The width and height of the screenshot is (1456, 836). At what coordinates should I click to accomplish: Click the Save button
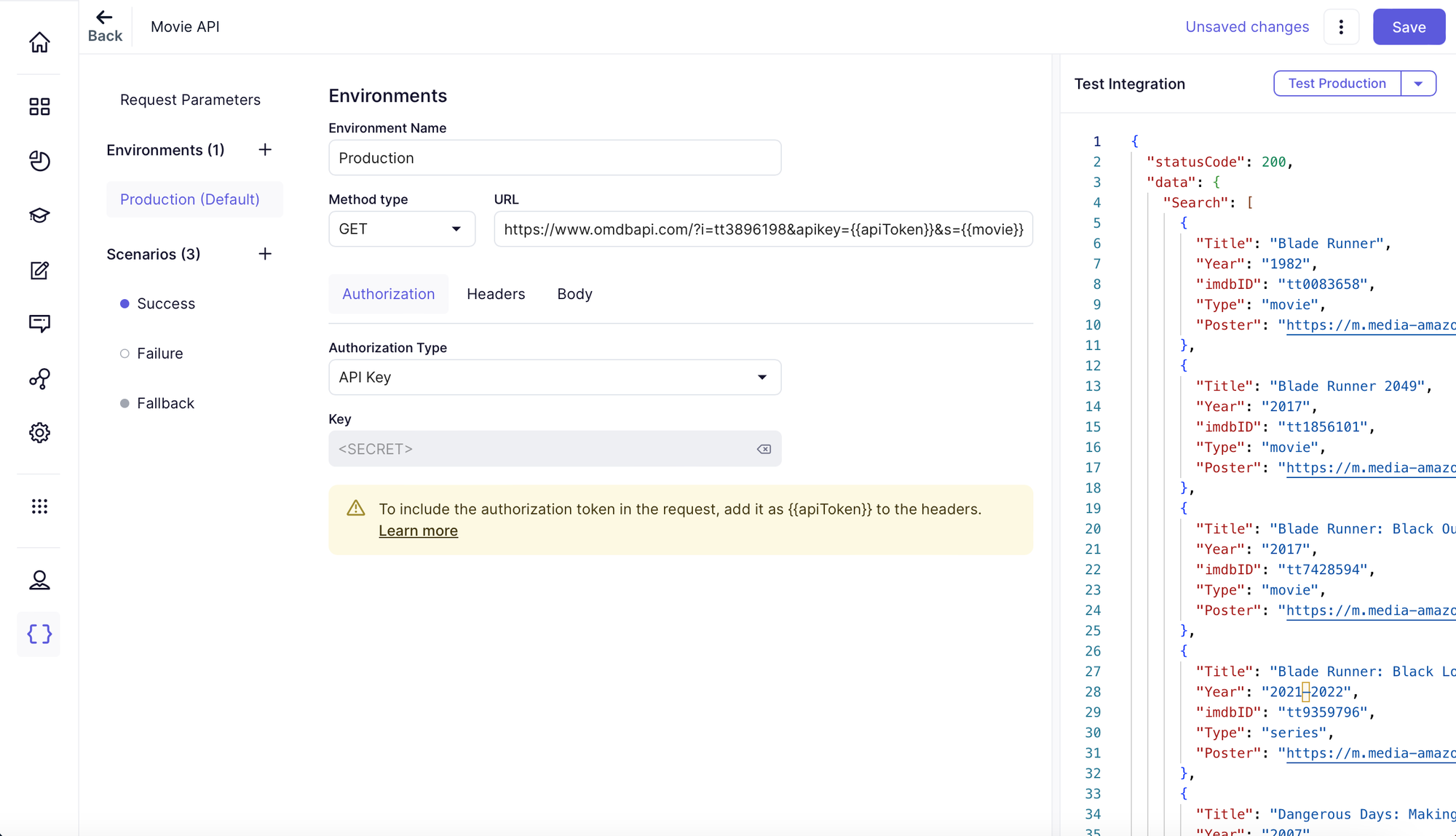point(1408,27)
